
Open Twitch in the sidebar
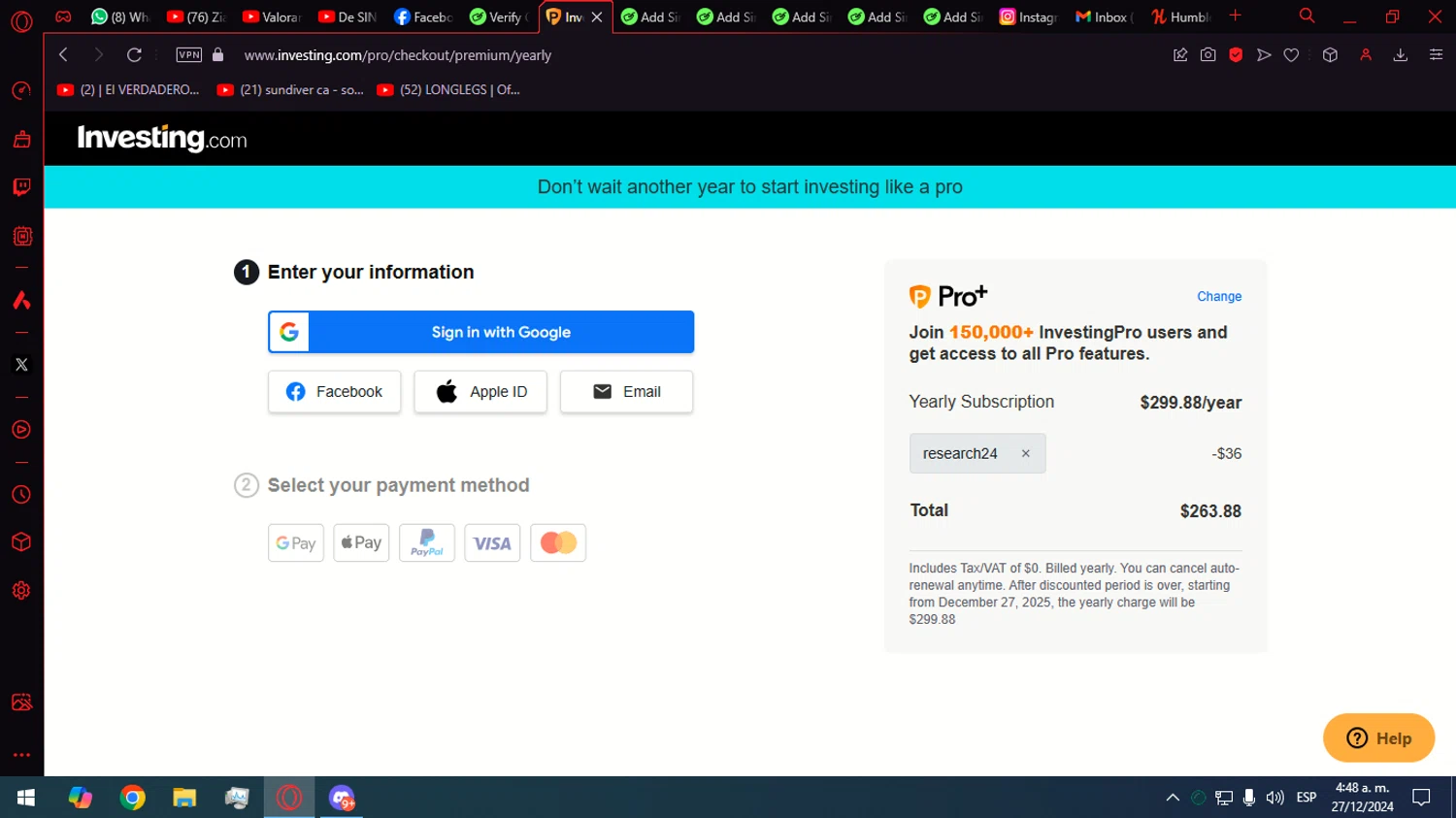click(x=21, y=186)
